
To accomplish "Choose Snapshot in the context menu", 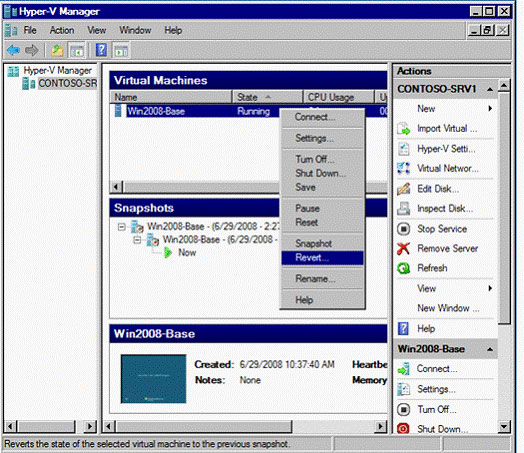I will tap(322, 244).
